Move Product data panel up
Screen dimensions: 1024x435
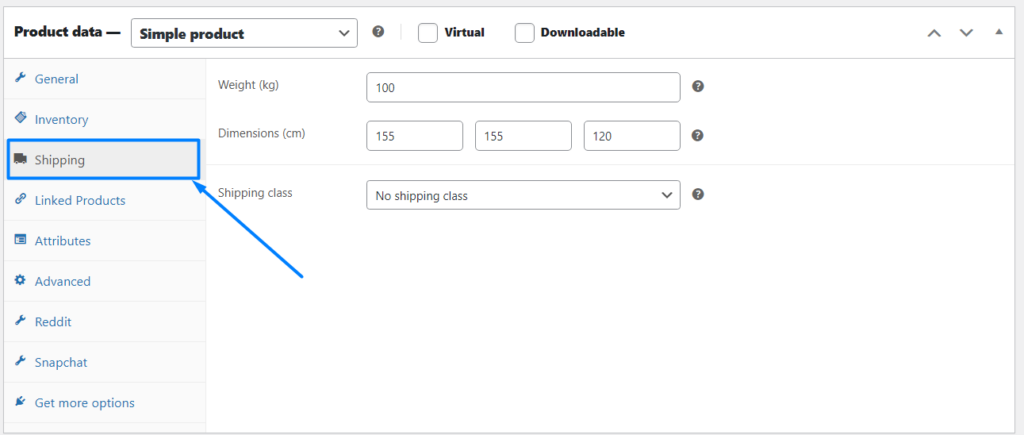(935, 33)
